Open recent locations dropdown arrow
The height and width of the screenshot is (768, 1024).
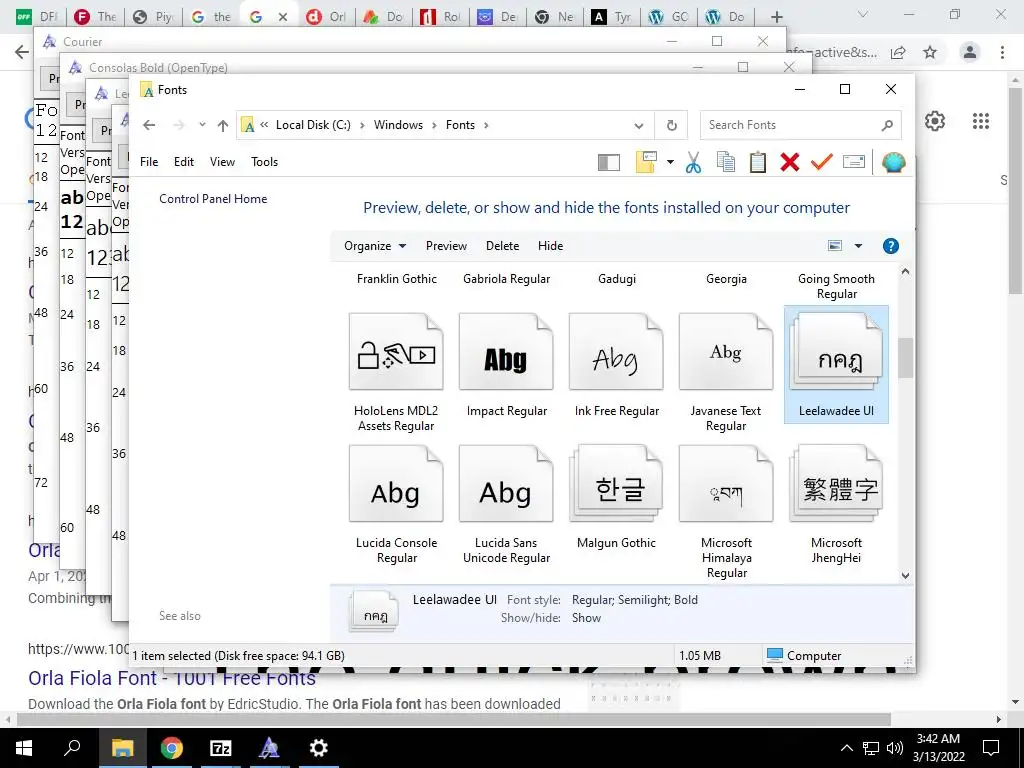click(x=202, y=125)
